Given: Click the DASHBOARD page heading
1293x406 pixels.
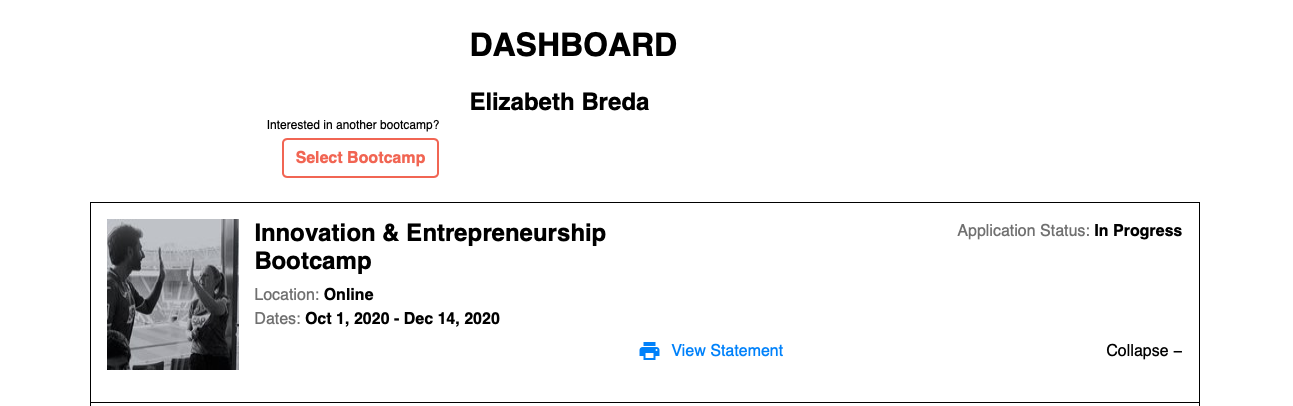Looking at the screenshot, I should (x=573, y=45).
